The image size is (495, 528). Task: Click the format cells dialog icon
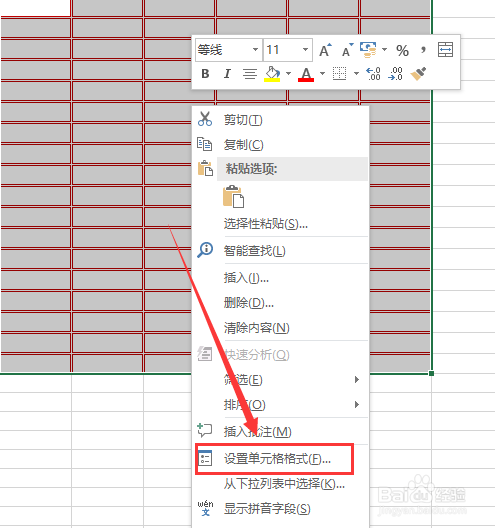click(x=205, y=458)
